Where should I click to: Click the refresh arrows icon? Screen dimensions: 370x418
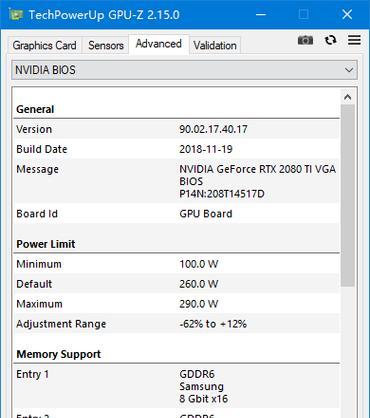[x=330, y=40]
